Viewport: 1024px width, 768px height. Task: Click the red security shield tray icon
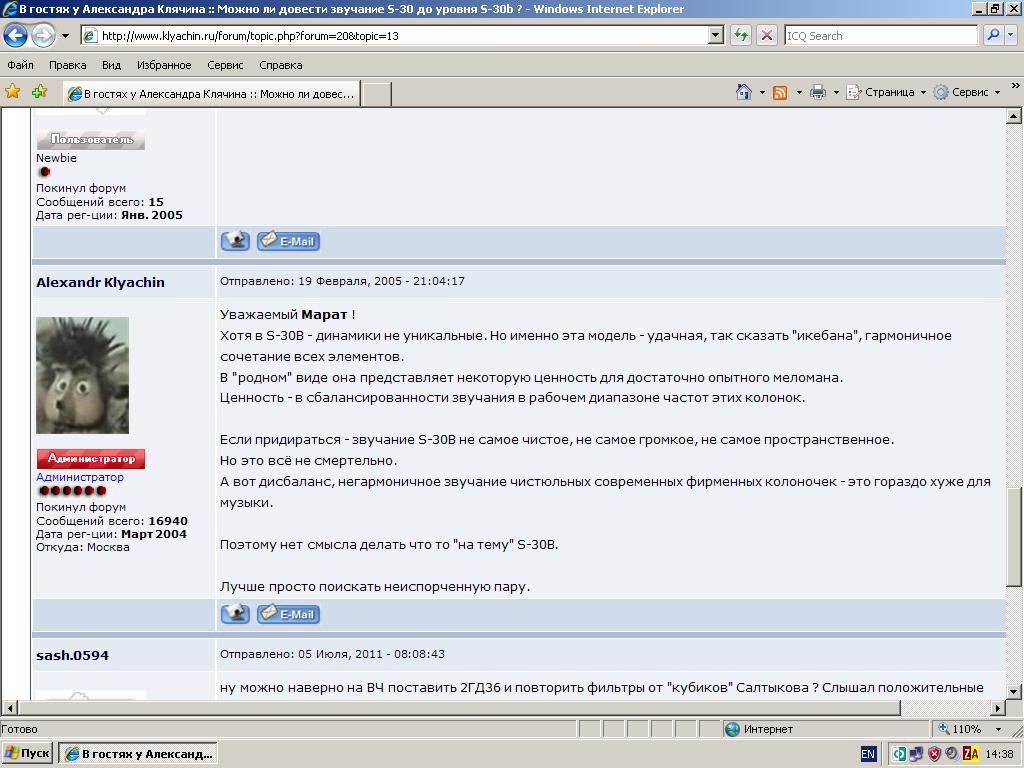pyautogui.click(x=935, y=753)
